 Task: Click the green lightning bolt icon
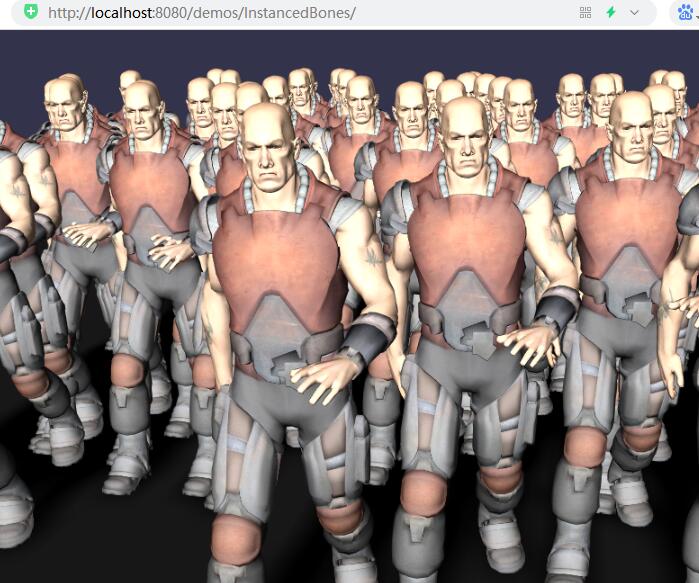tap(611, 12)
